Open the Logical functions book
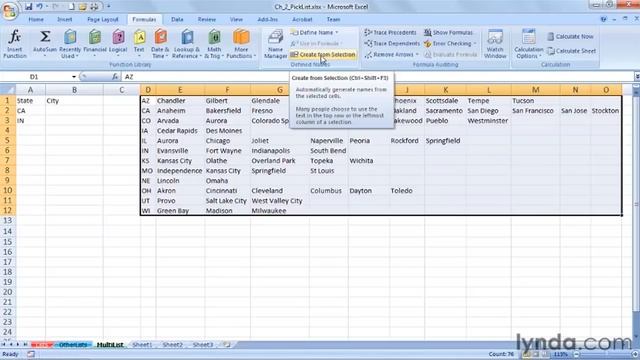 (x=118, y=44)
